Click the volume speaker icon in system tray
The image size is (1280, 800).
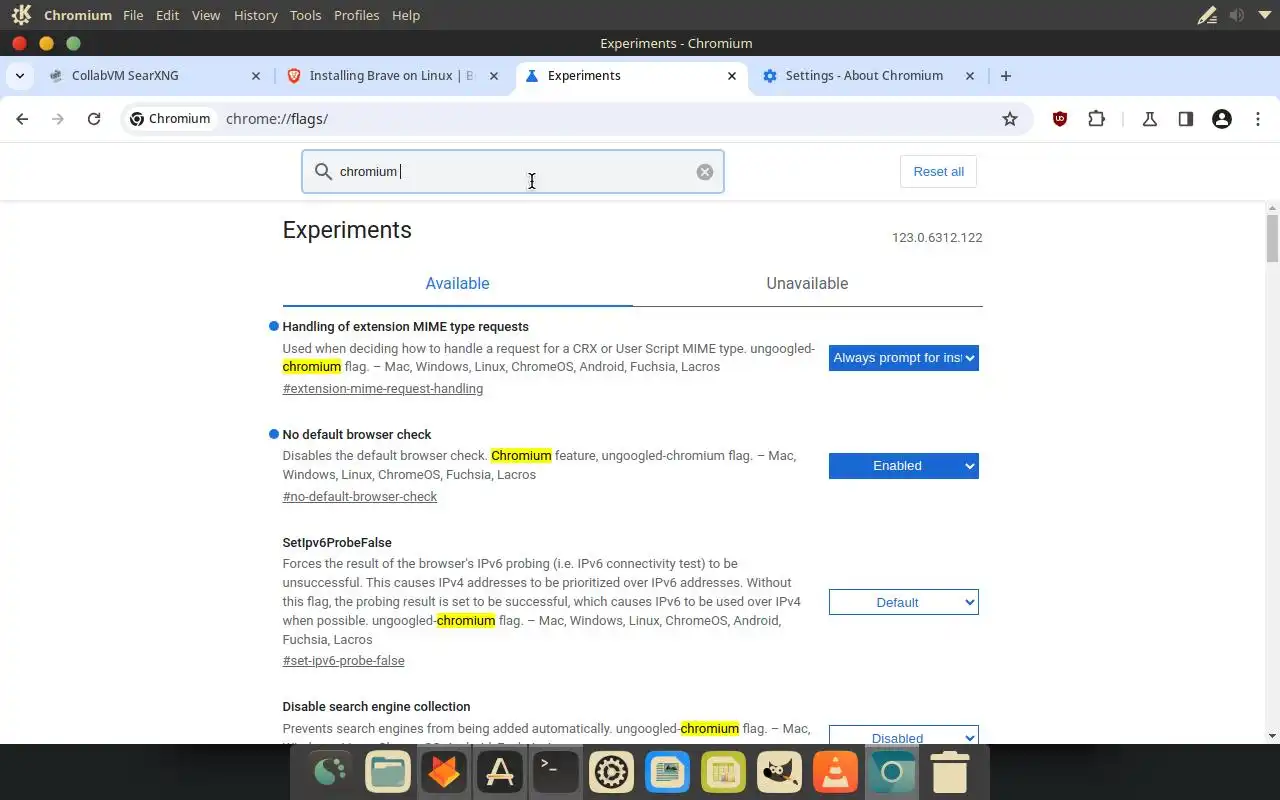[1237, 15]
